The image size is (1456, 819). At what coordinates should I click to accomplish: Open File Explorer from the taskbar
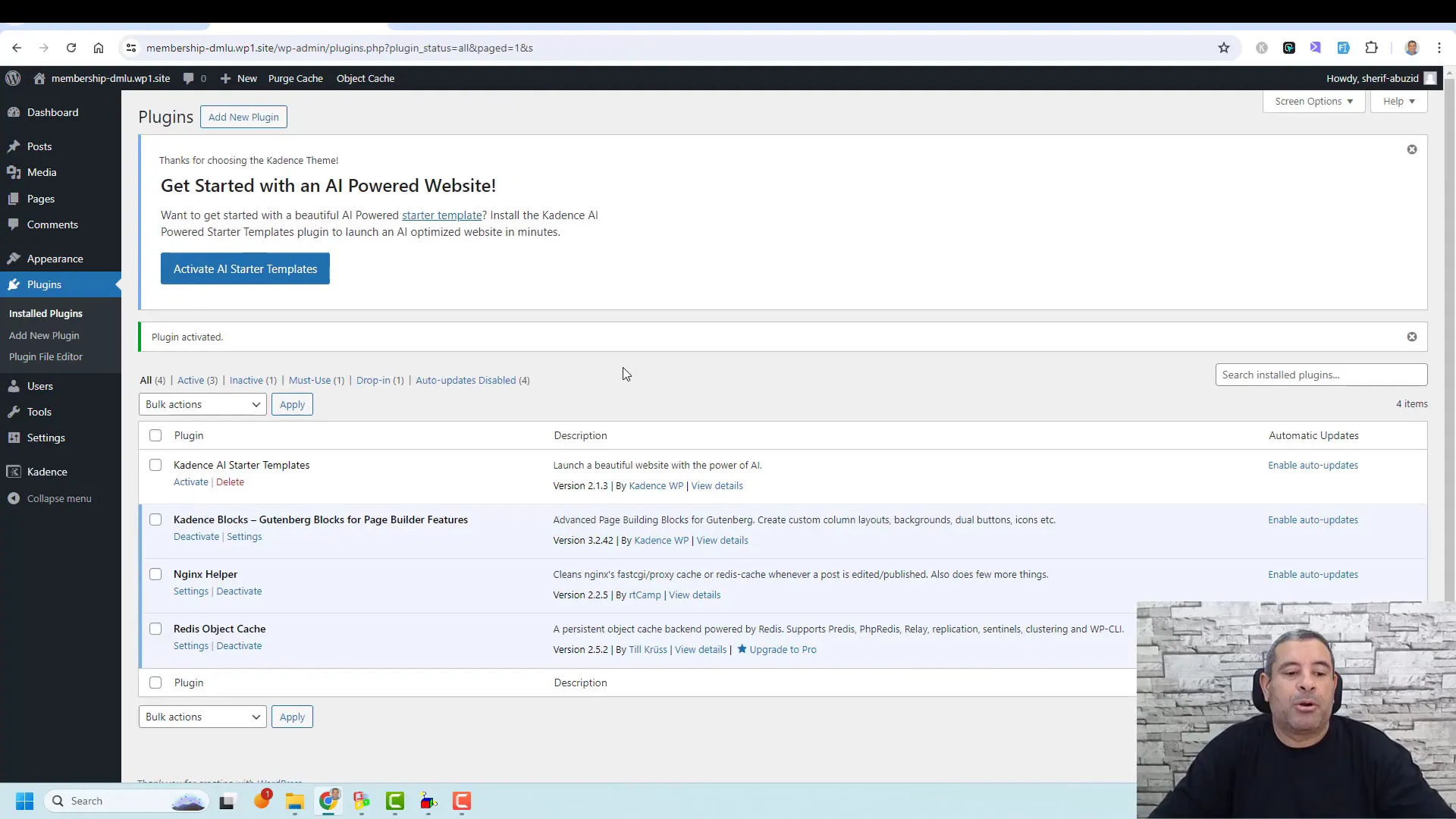tap(295, 801)
